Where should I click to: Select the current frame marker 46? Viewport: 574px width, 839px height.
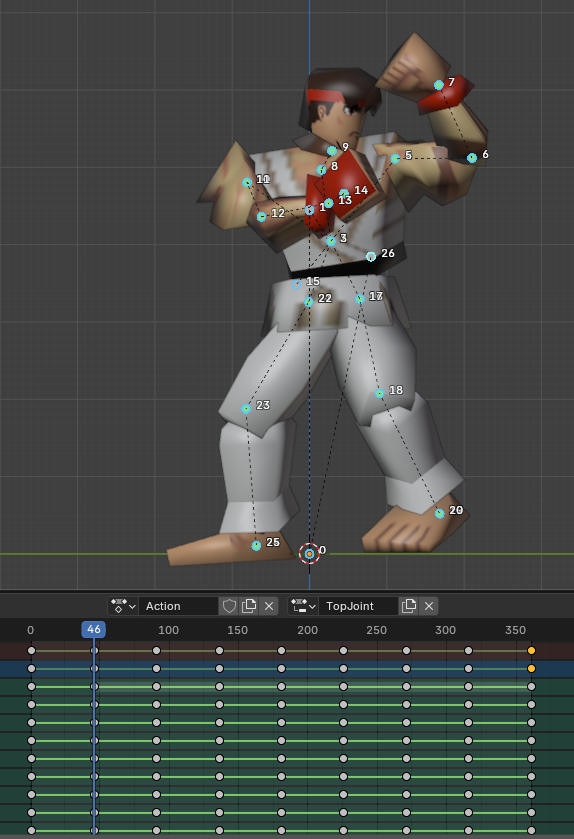(94, 629)
